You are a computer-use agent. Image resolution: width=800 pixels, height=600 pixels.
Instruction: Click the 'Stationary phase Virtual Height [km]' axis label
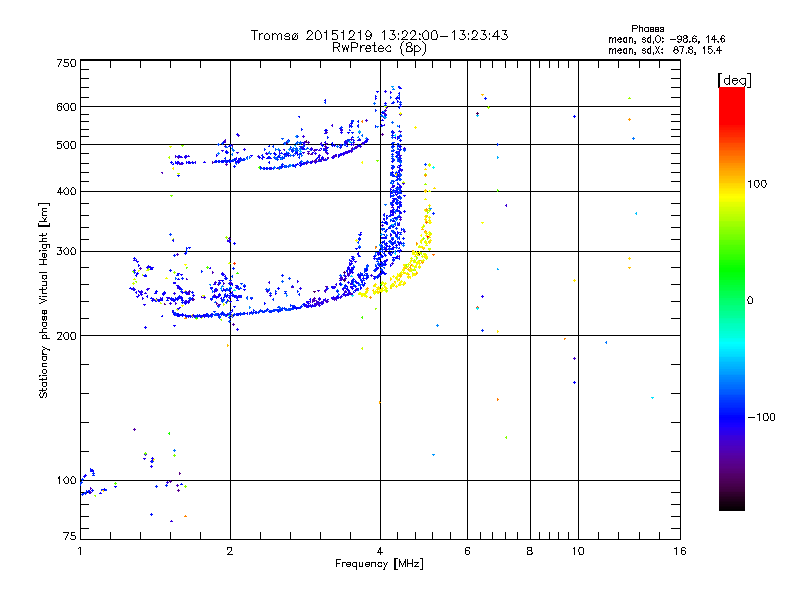pos(44,301)
